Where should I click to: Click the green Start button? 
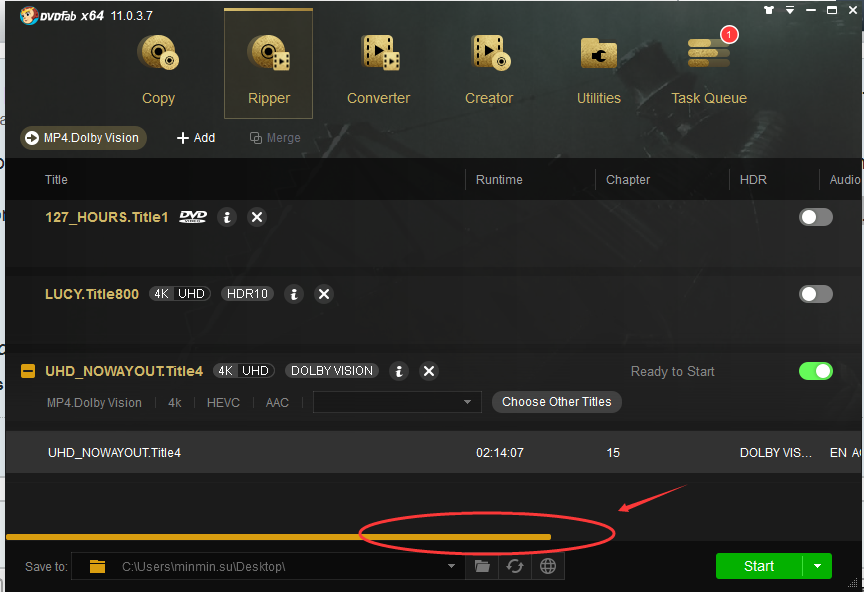(x=759, y=566)
